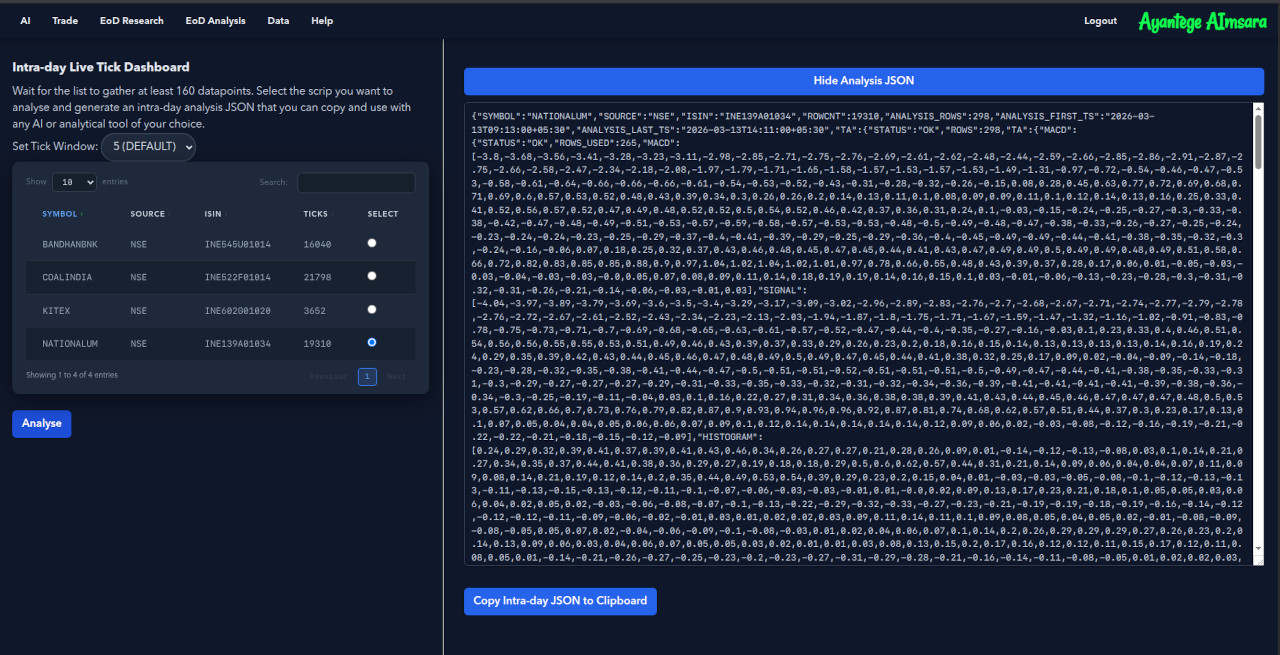Open the Set Tick Window dropdown
This screenshot has width=1280, height=655.
pos(148,146)
